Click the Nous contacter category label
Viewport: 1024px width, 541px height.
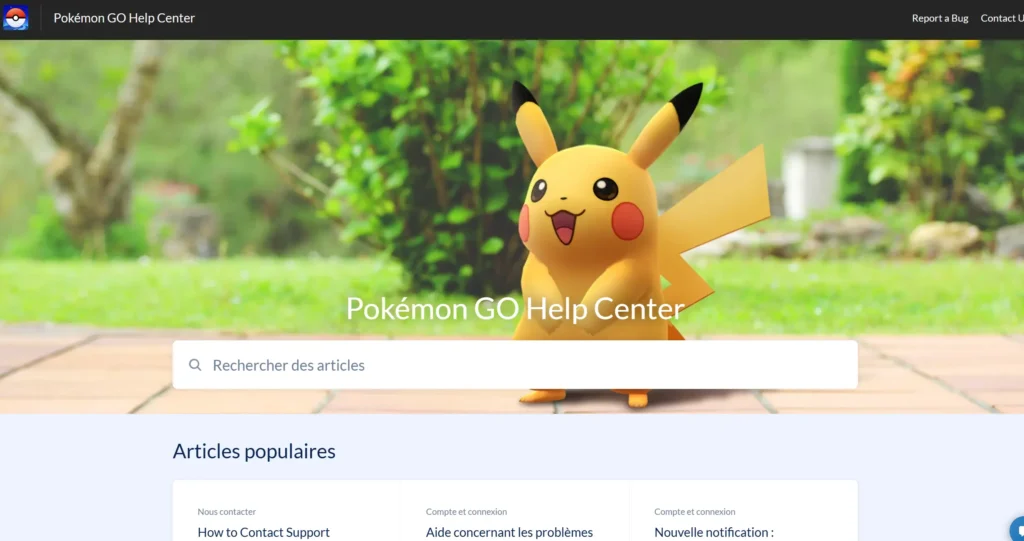coord(227,512)
